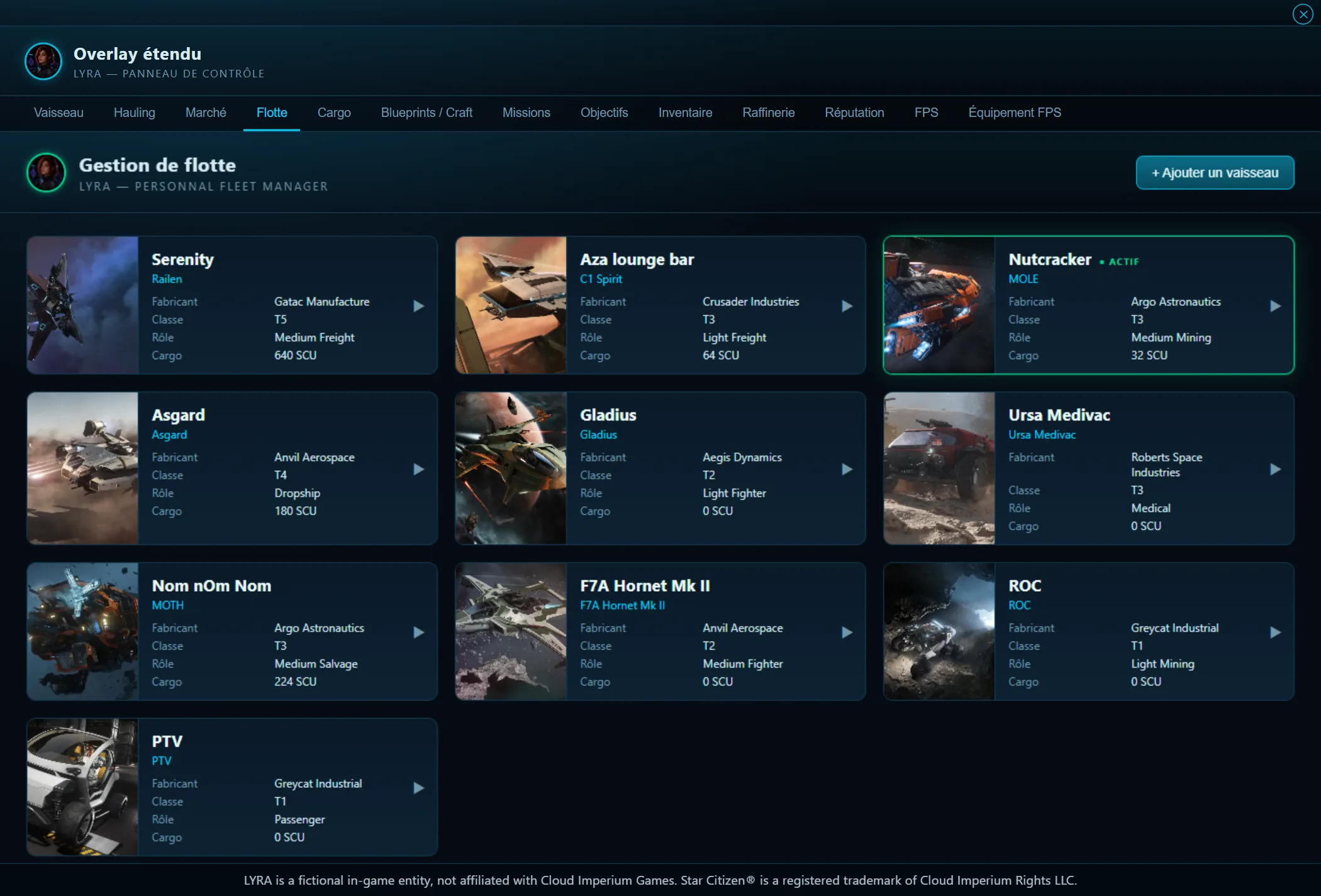Click Ajouter un vaisseau button
The image size is (1321, 896).
point(1215,172)
